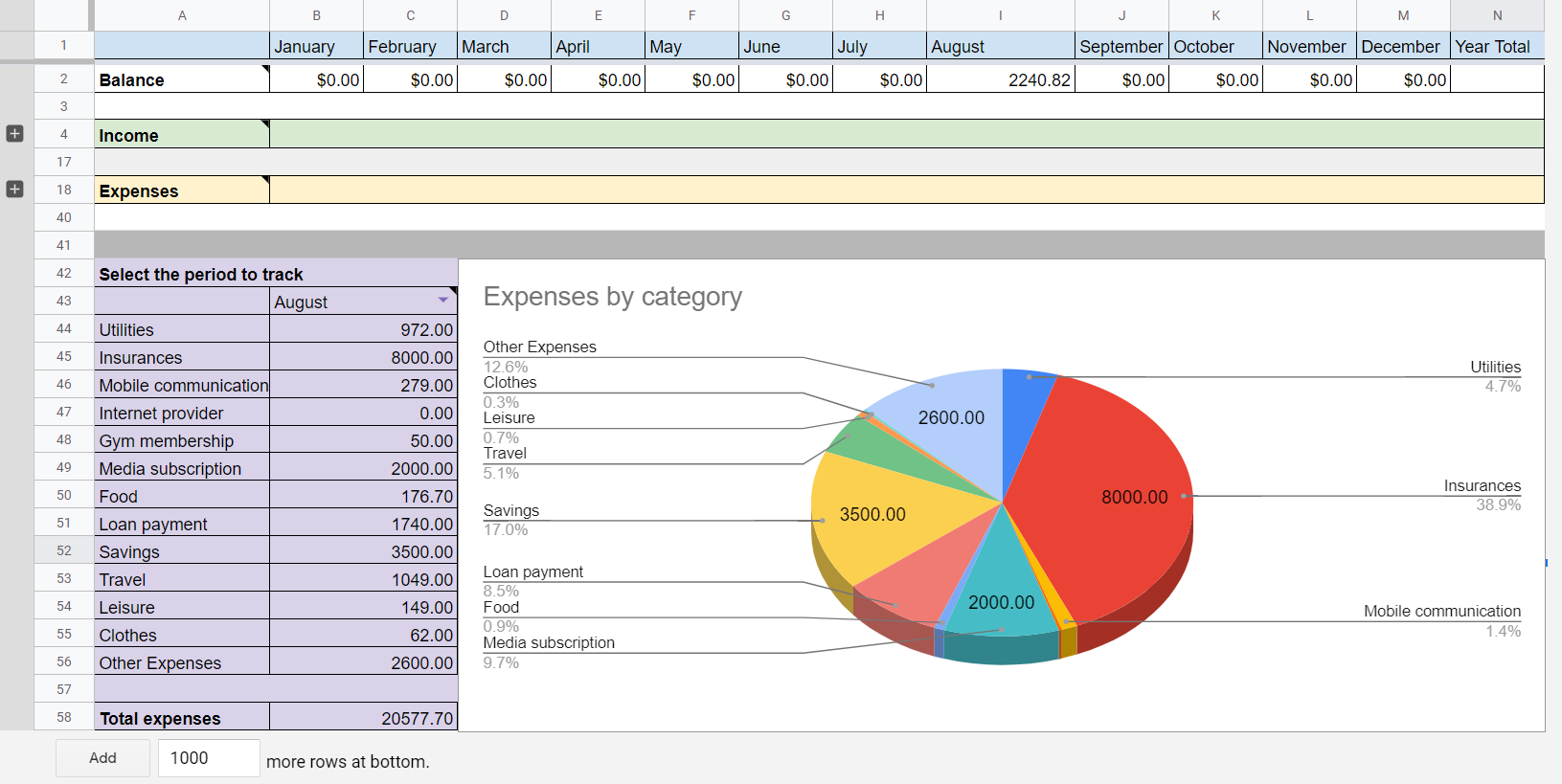This screenshot has width=1562, height=784.
Task: Click the January header cell
Action: [x=316, y=46]
